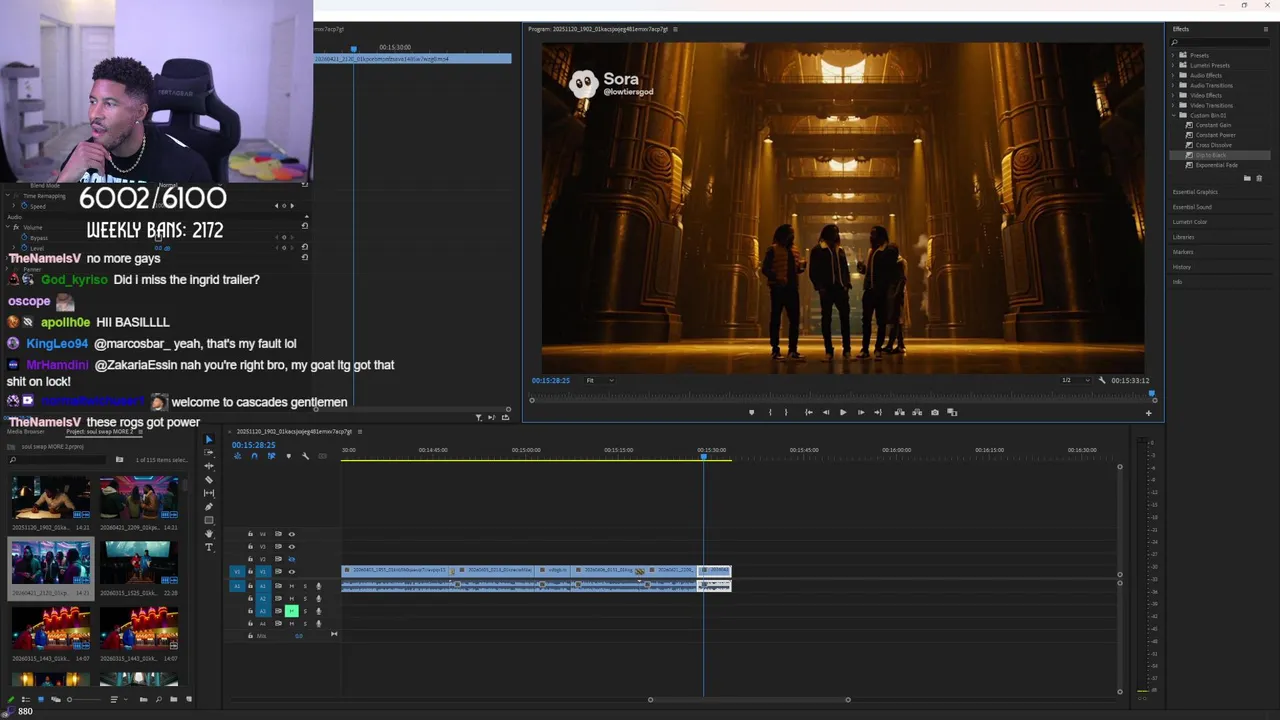Select the Pen tool

pyautogui.click(x=209, y=507)
